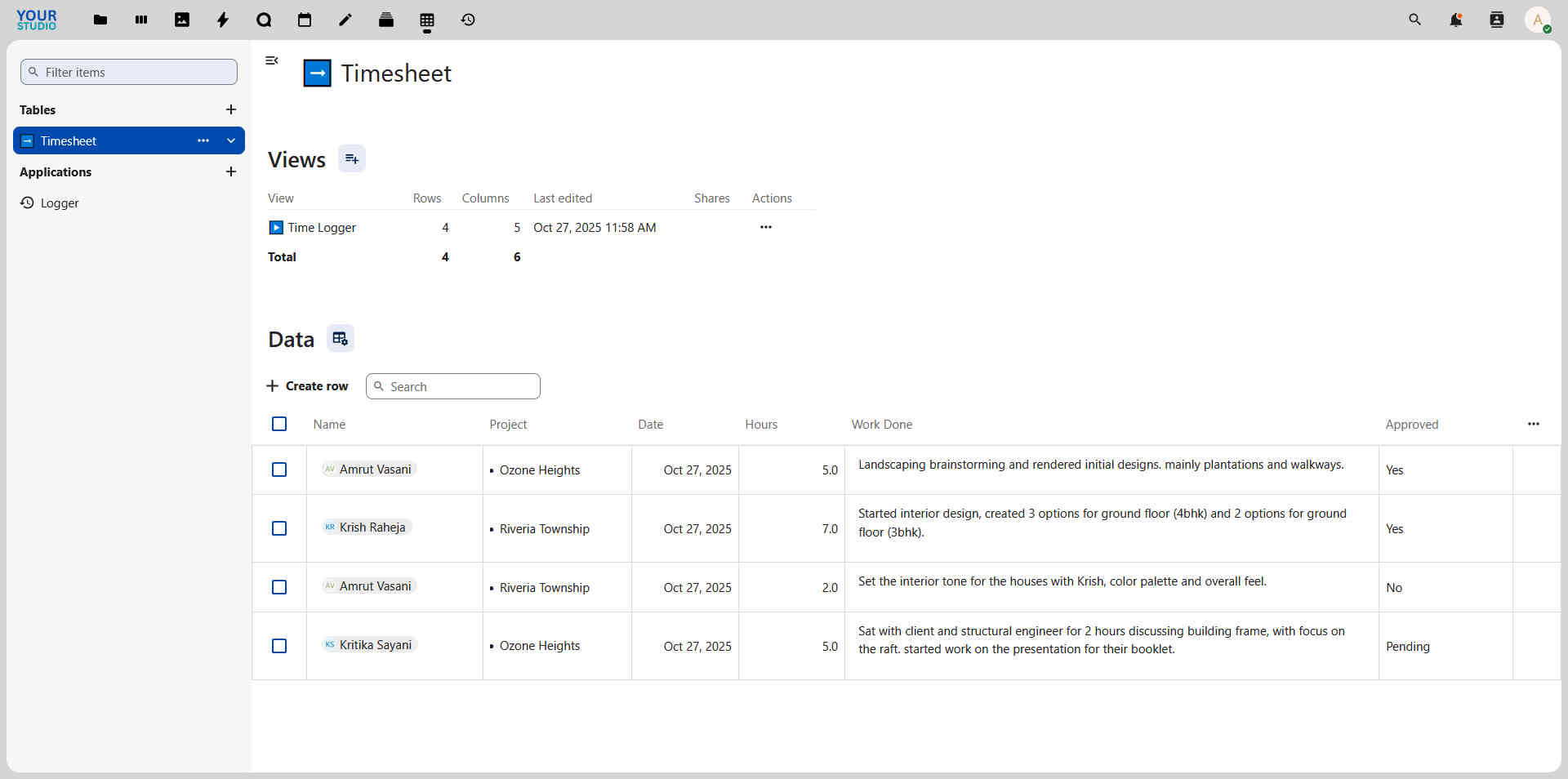Select the checkbox for Kritika Sayani row
This screenshot has width=1568, height=779.
click(x=279, y=646)
